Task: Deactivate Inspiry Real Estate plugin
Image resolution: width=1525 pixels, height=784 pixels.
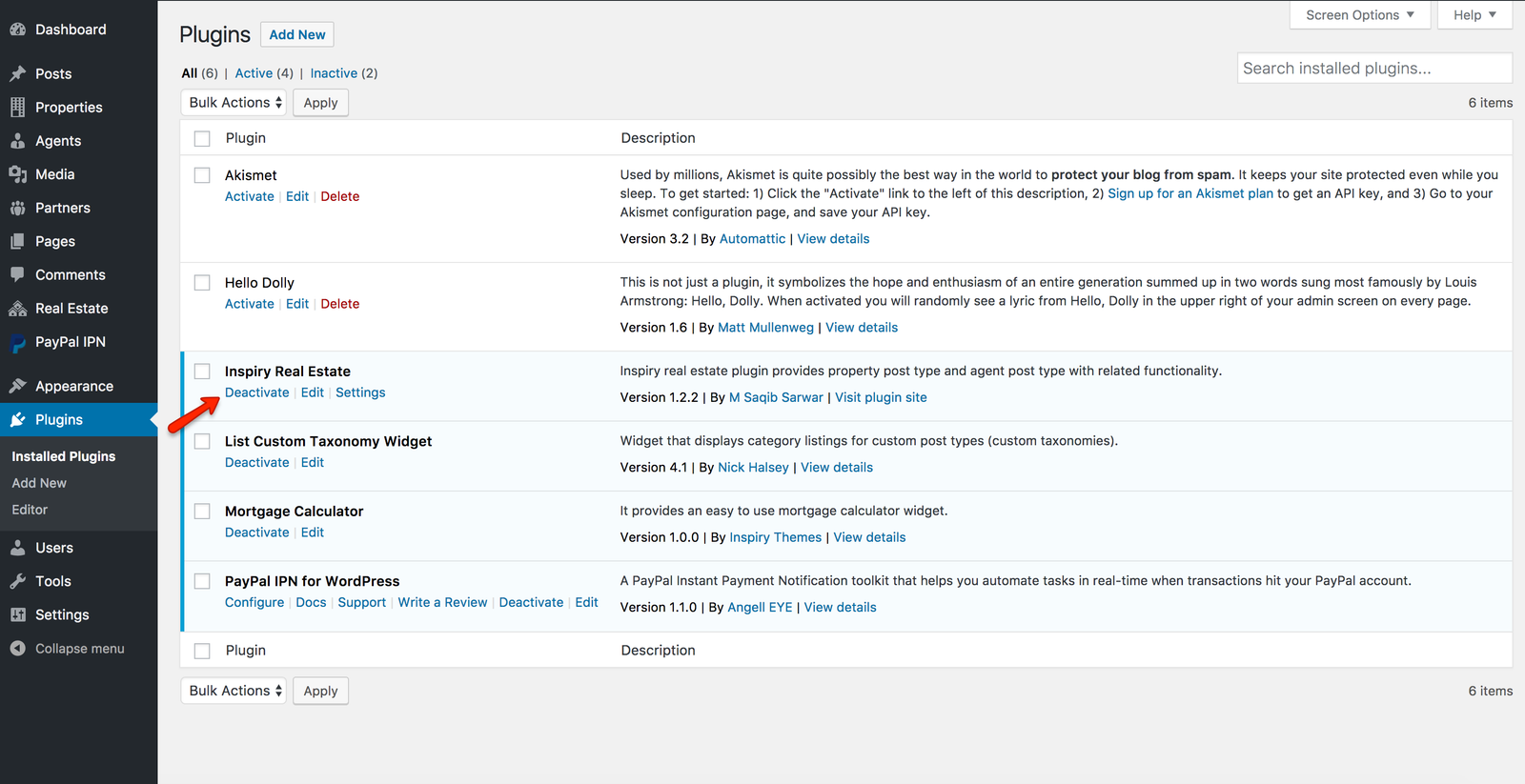Action: pos(257,392)
